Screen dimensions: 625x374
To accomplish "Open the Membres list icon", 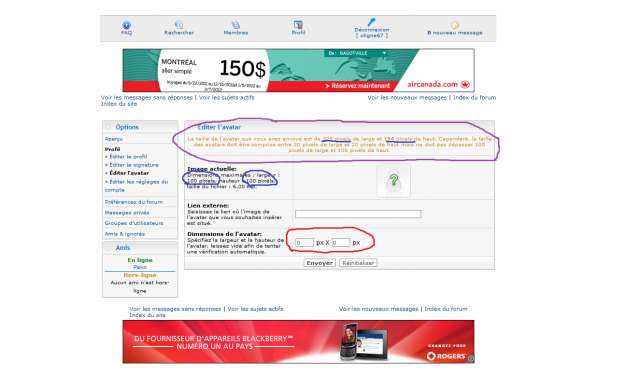I will point(236,25).
